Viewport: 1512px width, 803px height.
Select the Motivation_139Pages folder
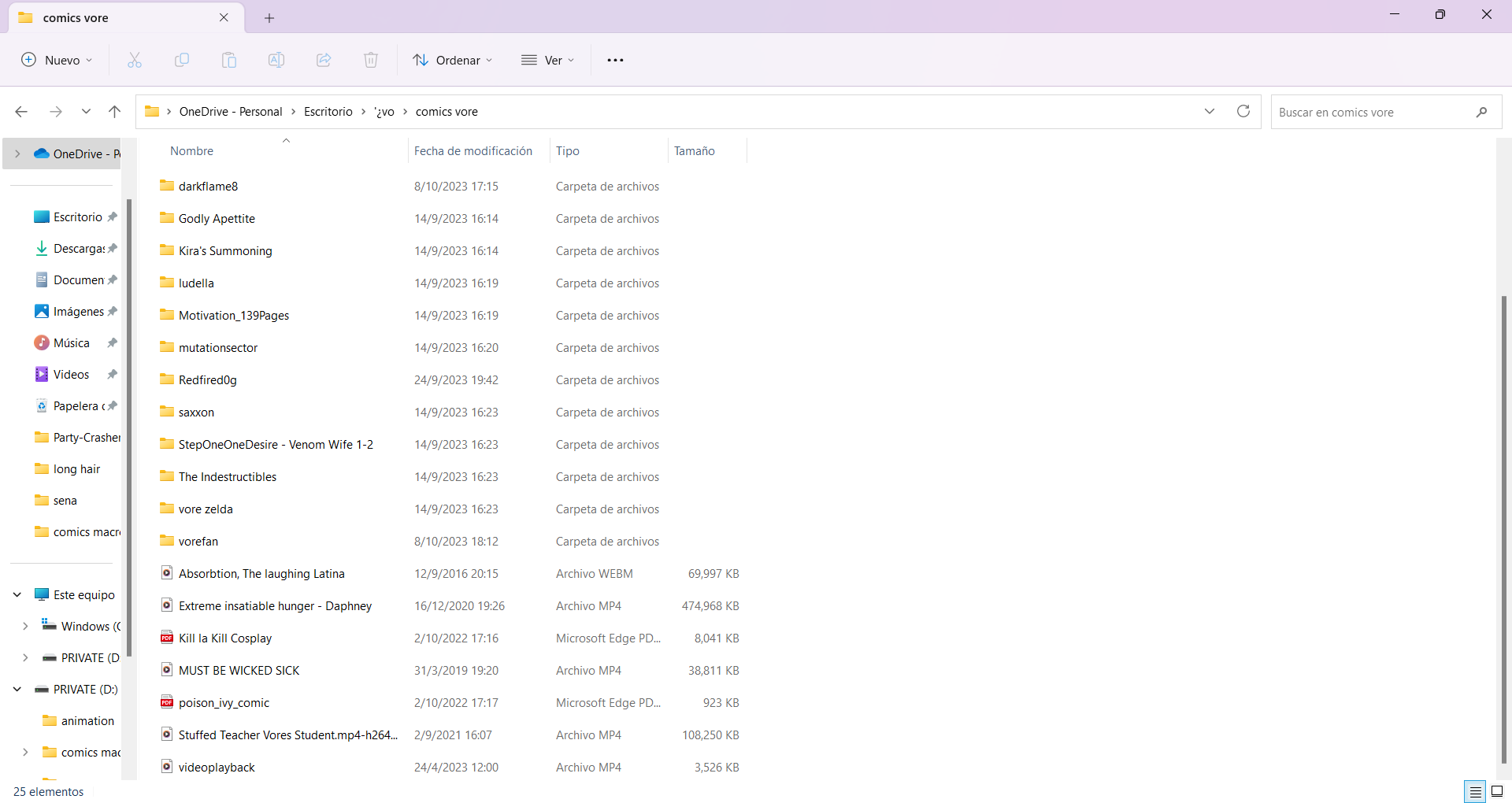tap(234, 315)
